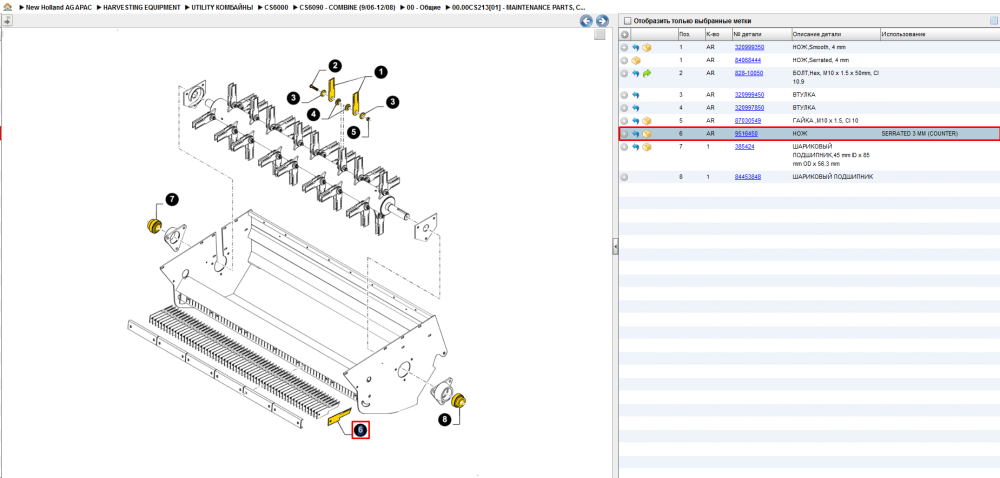Image resolution: width=1000 pixels, height=478 pixels.
Task: Click box icon in 9516450 row
Action: click(647, 134)
